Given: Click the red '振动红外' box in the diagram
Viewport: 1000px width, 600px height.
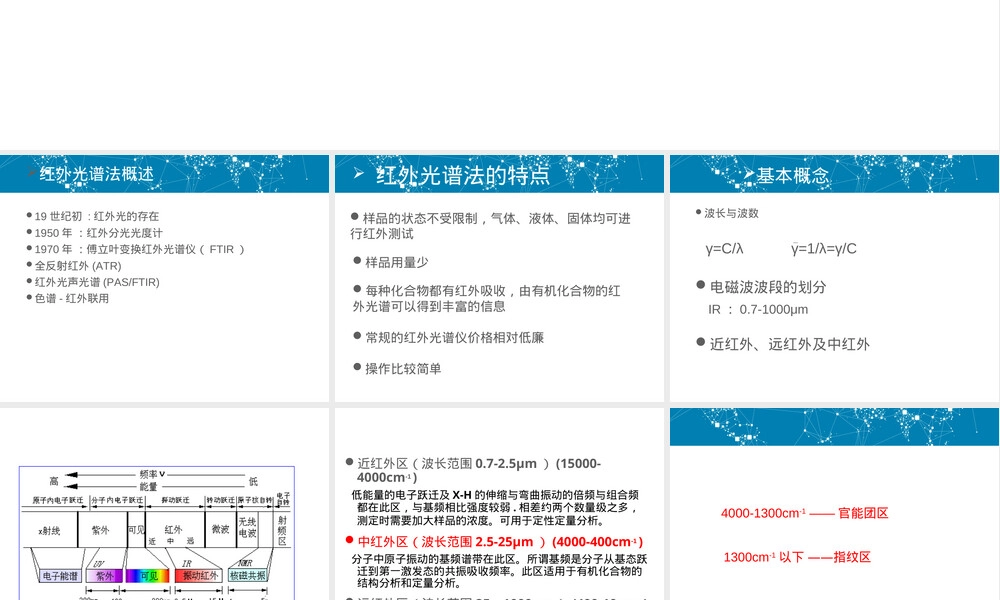Looking at the screenshot, I should click(x=200, y=576).
